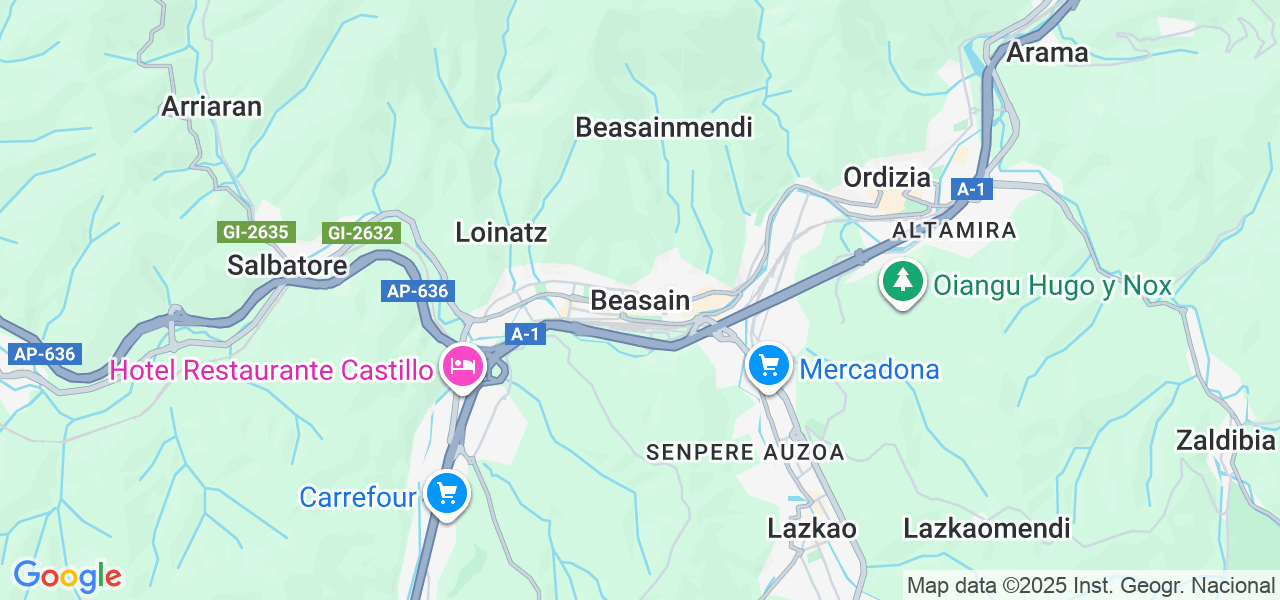This screenshot has height=600, width=1280.
Task: Click the AP-636 shield near Salbatore
Action: 418,291
